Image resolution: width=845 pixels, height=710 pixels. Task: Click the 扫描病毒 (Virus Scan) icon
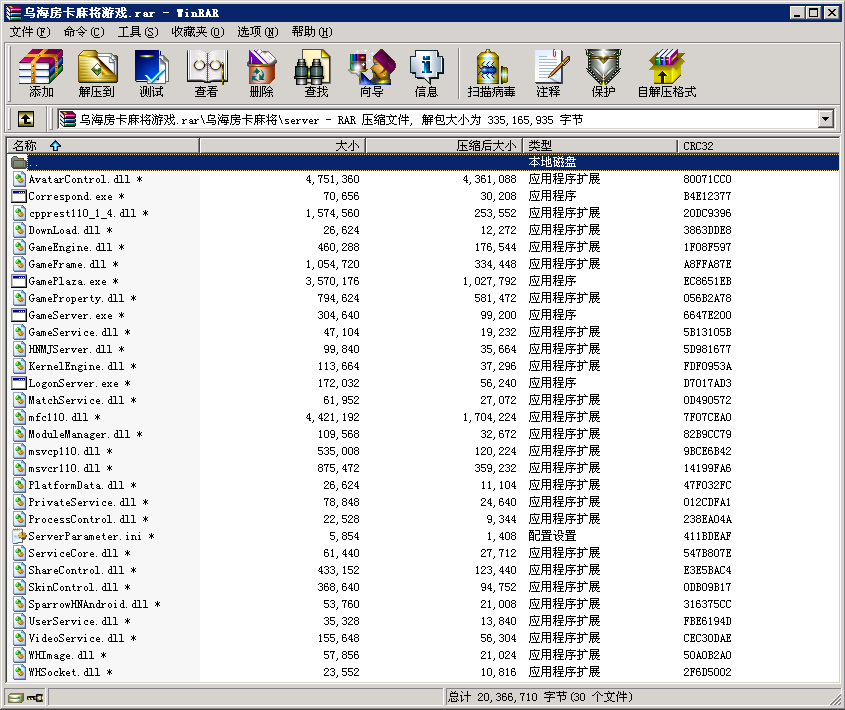[491, 74]
